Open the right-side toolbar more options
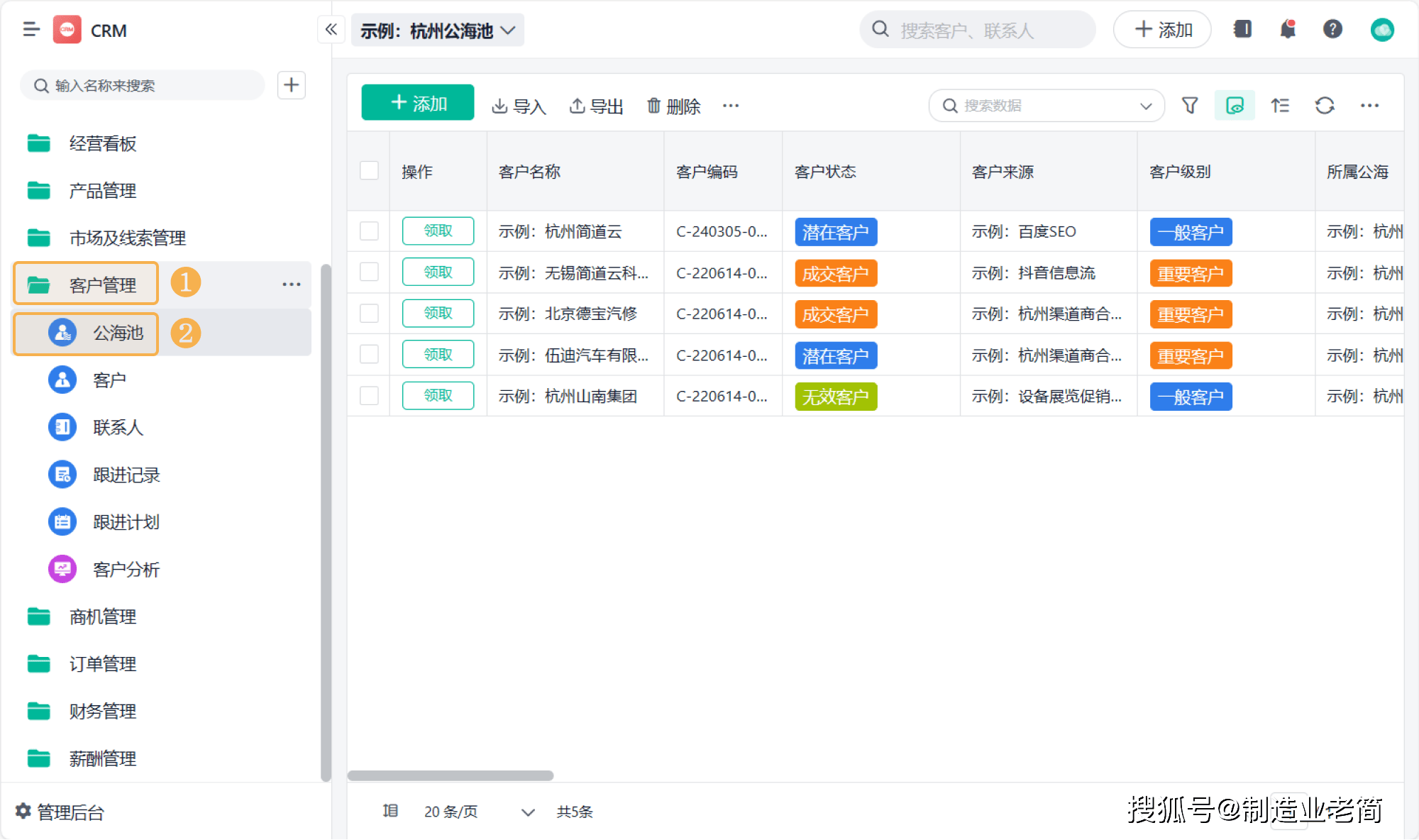The width and height of the screenshot is (1419, 840). tap(1369, 106)
